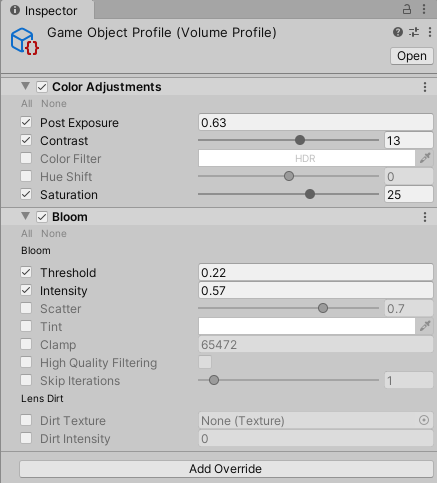The width and height of the screenshot is (437, 483).
Task: Enable the Scatter override checkbox
Action: click(x=26, y=308)
